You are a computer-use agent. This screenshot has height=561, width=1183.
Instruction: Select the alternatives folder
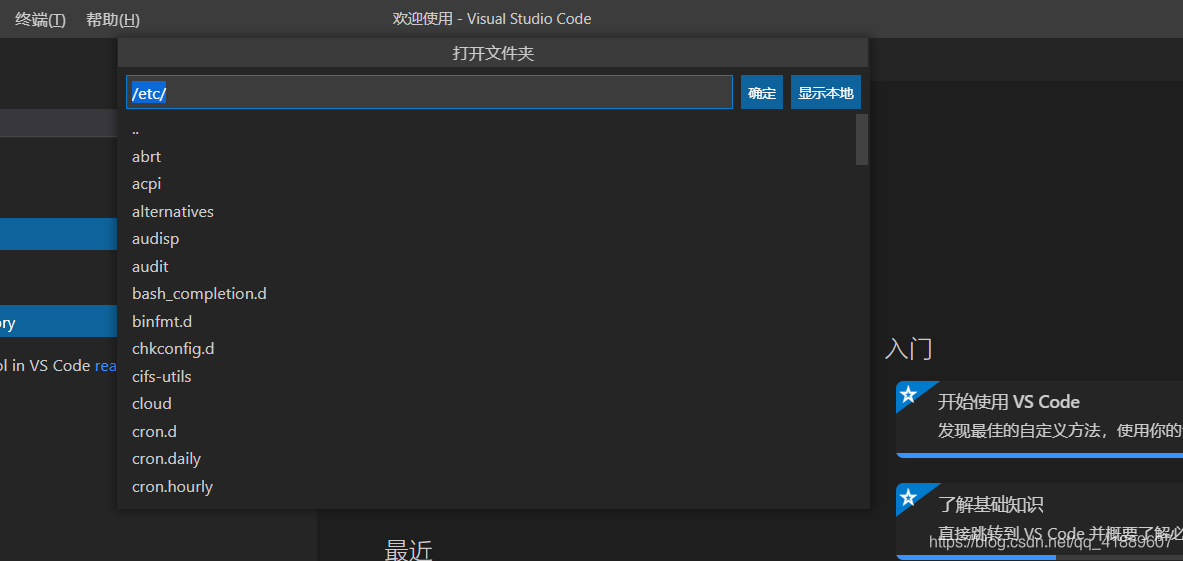coord(492,212)
